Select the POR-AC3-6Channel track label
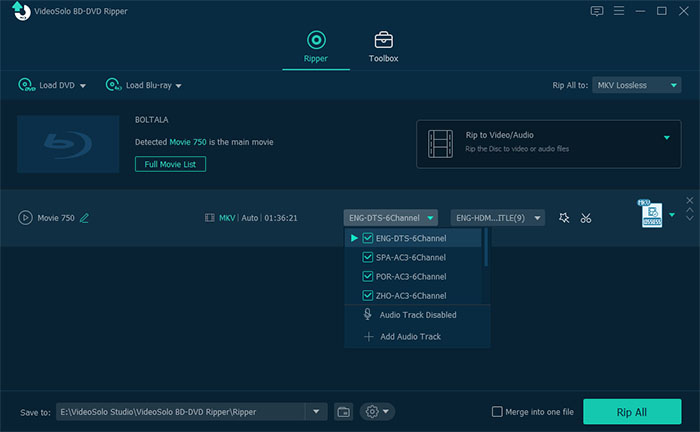Viewport: 700px width, 432px height. pos(411,277)
